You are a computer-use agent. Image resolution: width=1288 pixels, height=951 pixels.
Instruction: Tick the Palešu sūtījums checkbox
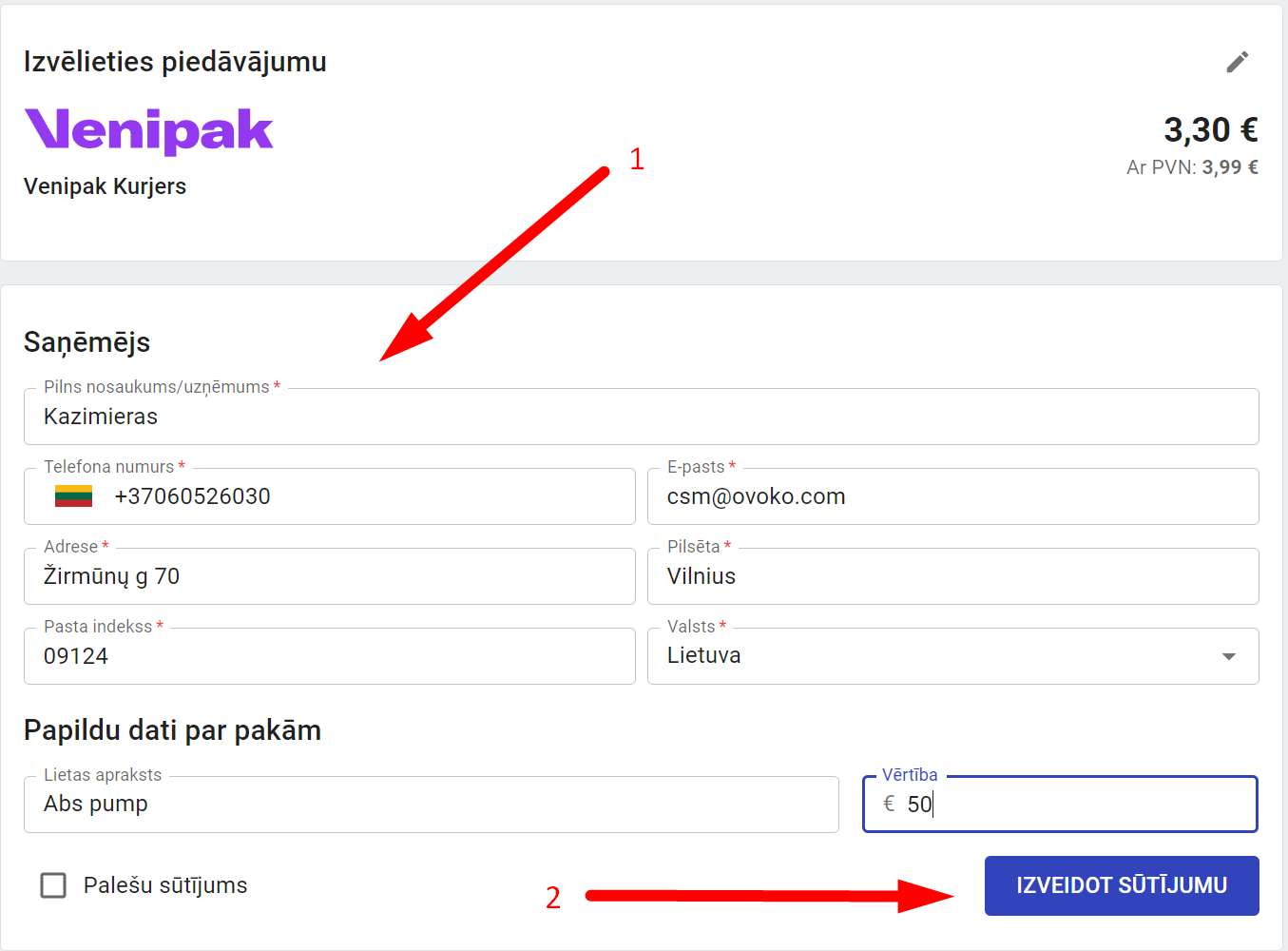tap(53, 885)
